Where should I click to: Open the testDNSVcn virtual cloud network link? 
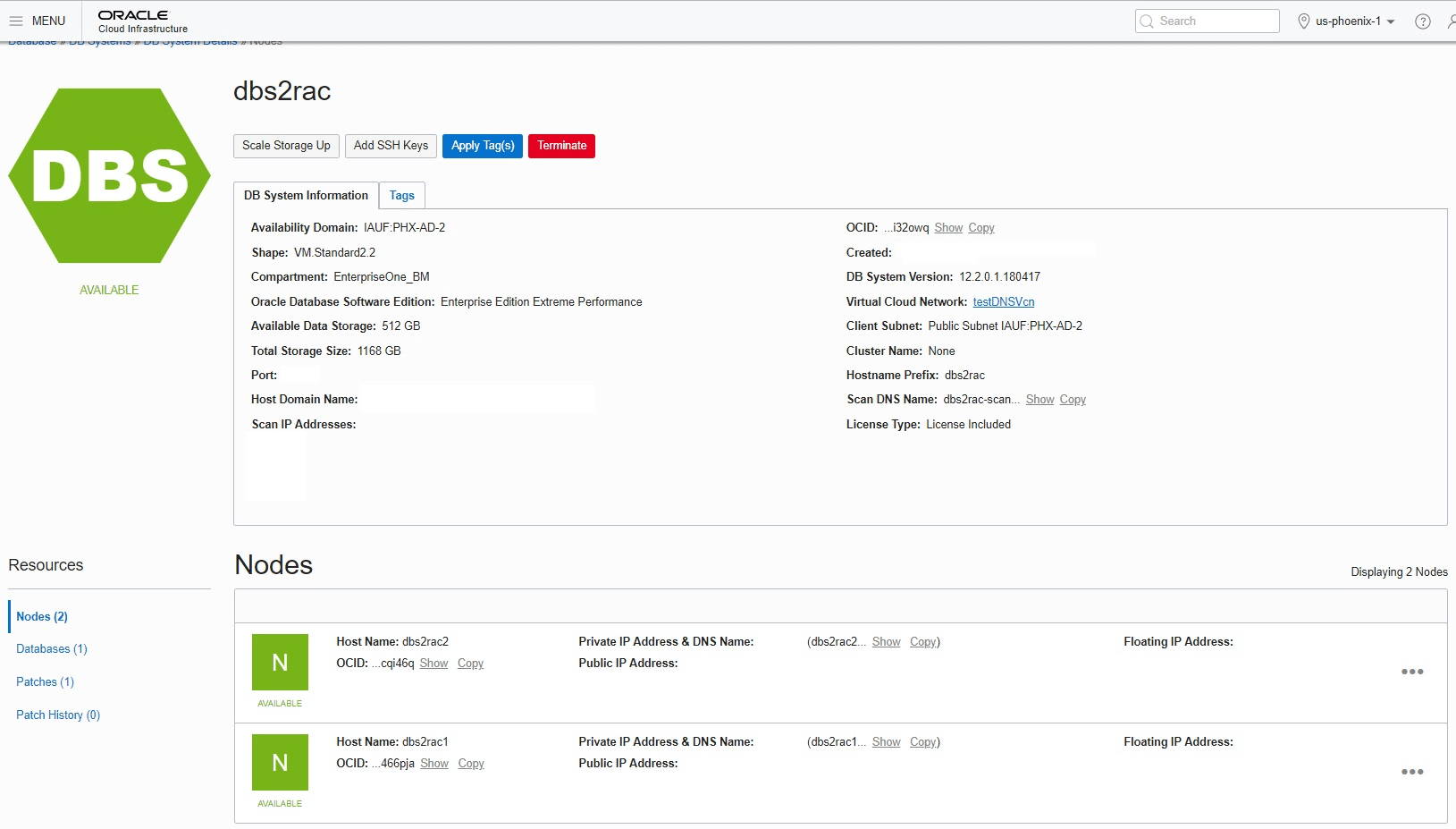tap(1004, 302)
